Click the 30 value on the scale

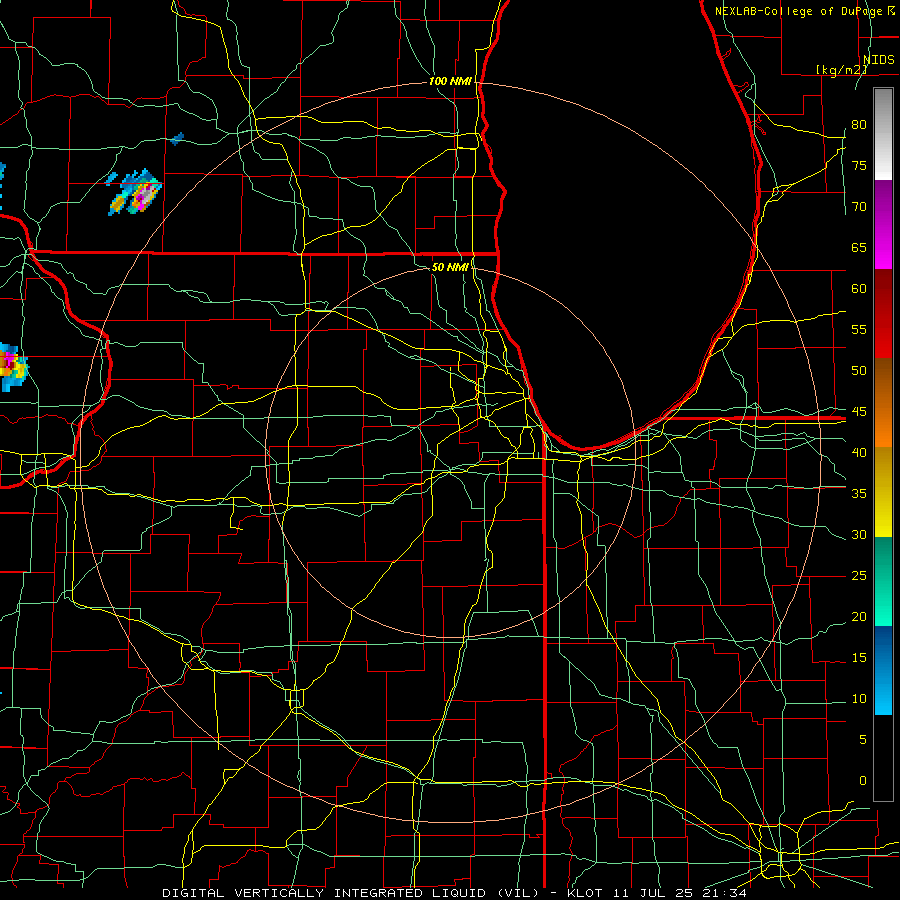(x=859, y=534)
